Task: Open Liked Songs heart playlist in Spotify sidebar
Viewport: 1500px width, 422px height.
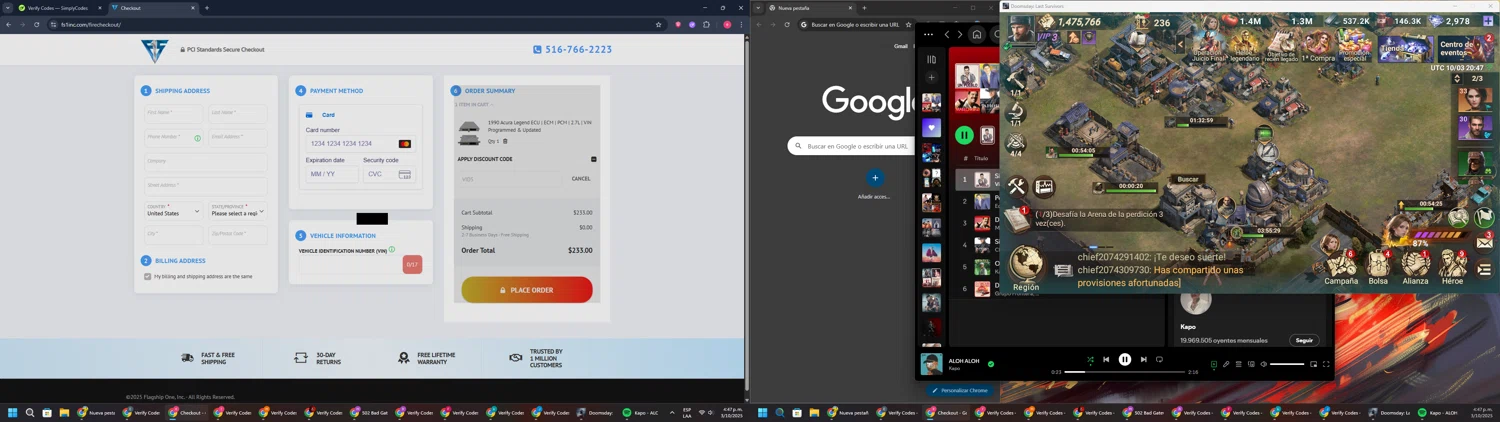Action: coord(931,127)
